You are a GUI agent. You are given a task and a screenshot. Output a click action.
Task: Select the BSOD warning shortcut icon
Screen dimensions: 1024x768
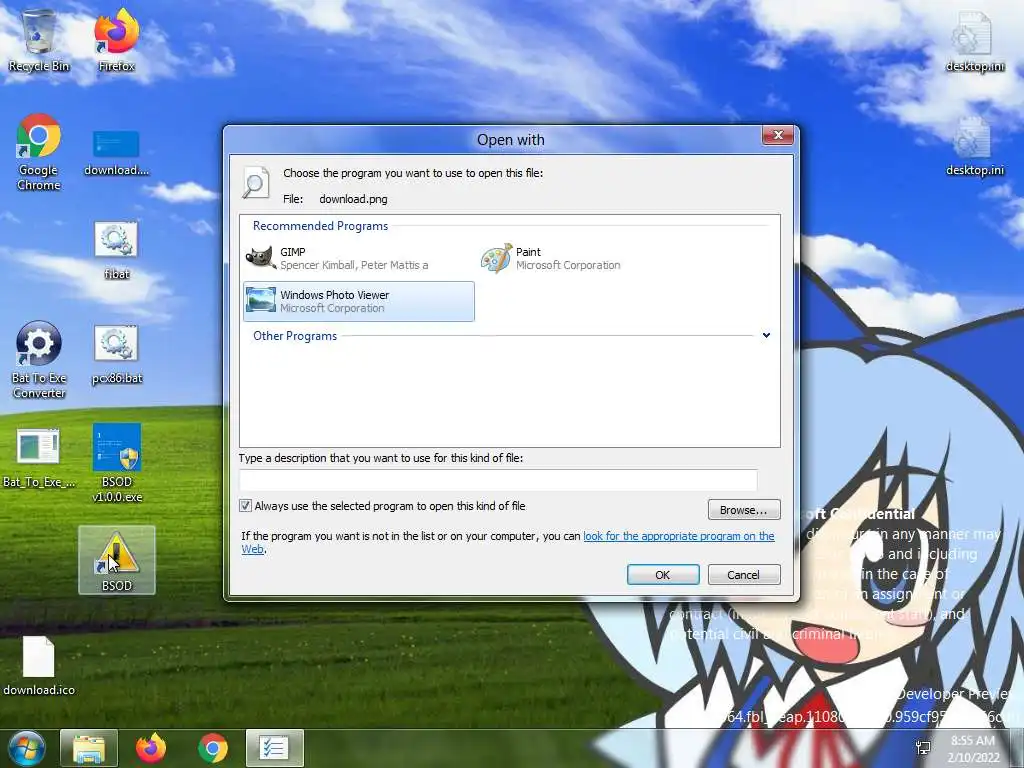[x=116, y=560]
